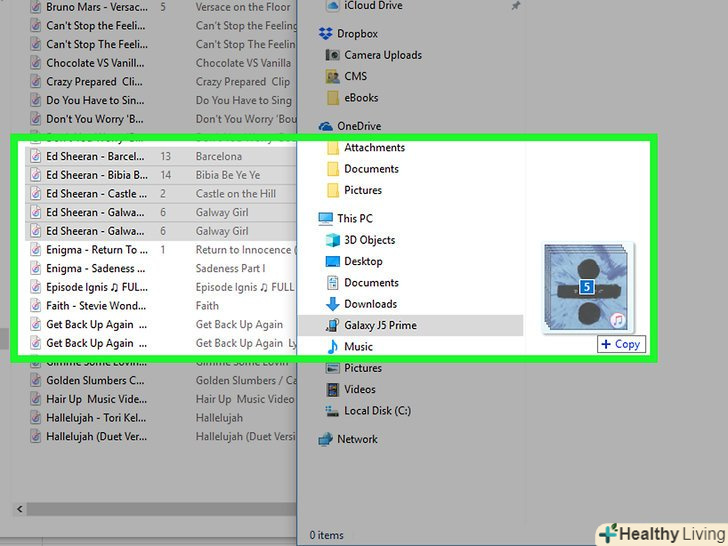Select song Do You Have to Sin...
Viewport: 728px width, 546px height.
[x=95, y=100]
